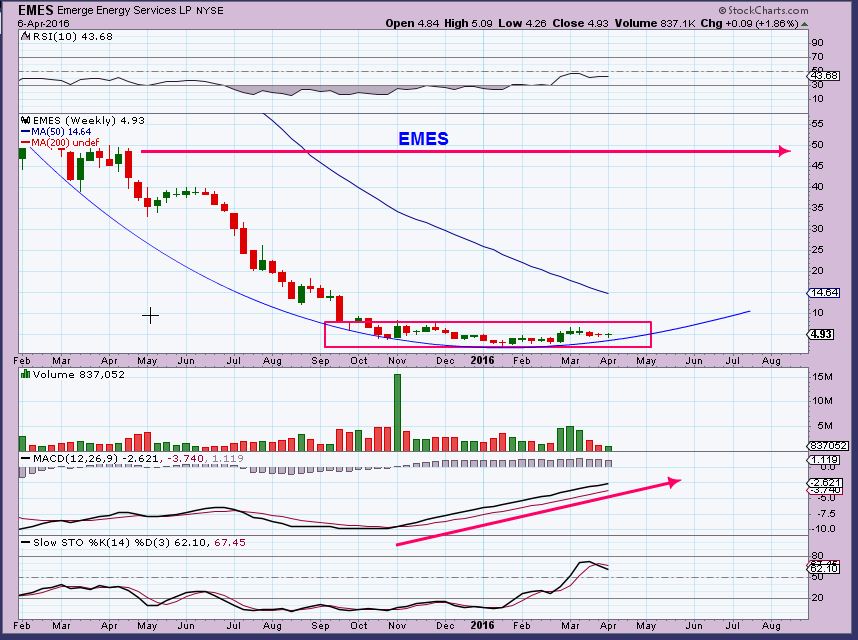Click the 1.119 MACD histogram axis tag
The height and width of the screenshot is (640, 858).
click(824, 460)
